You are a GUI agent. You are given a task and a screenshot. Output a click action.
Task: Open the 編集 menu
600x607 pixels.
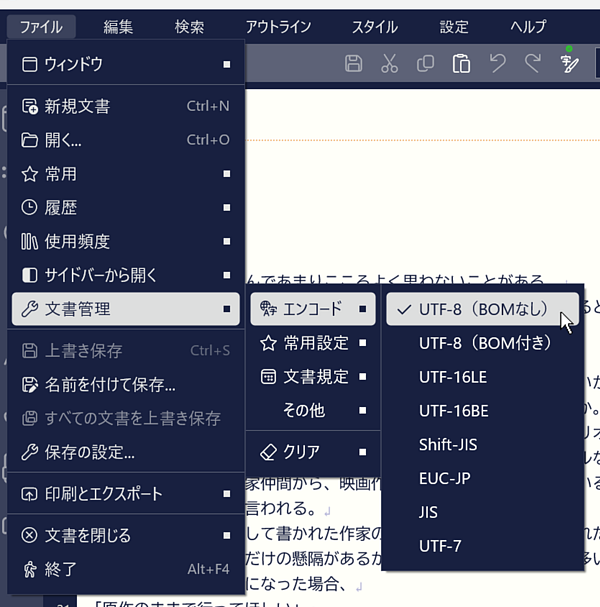(x=119, y=27)
